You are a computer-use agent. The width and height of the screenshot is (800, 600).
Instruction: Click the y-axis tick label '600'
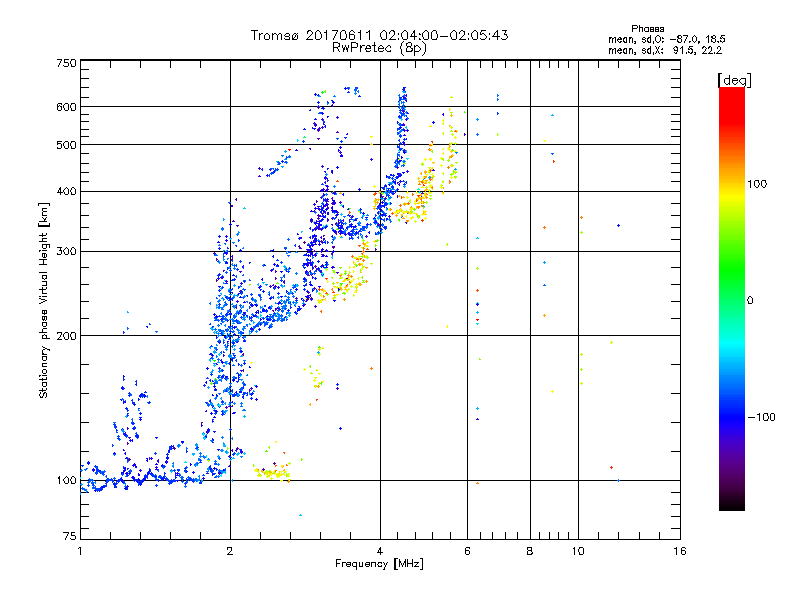[x=66, y=107]
